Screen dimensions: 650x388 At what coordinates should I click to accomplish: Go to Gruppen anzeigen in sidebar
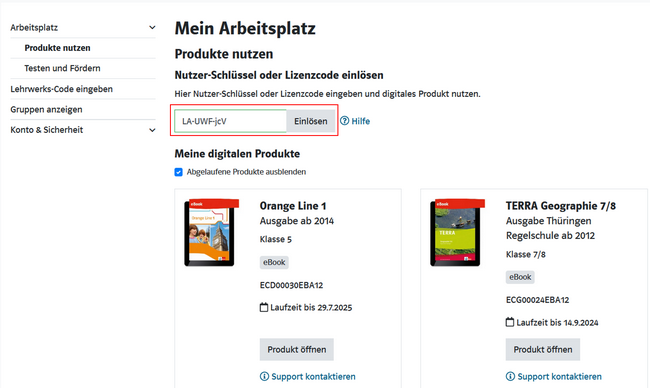click(46, 109)
